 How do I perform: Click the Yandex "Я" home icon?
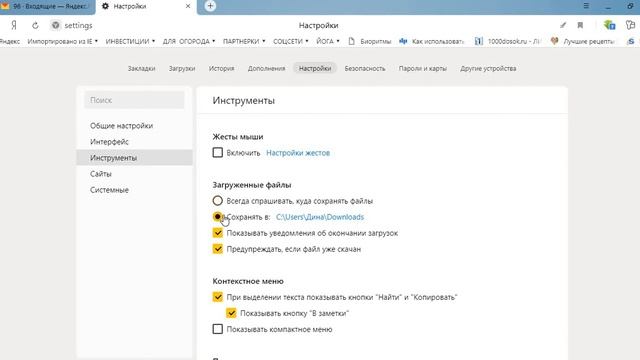tap(14, 25)
